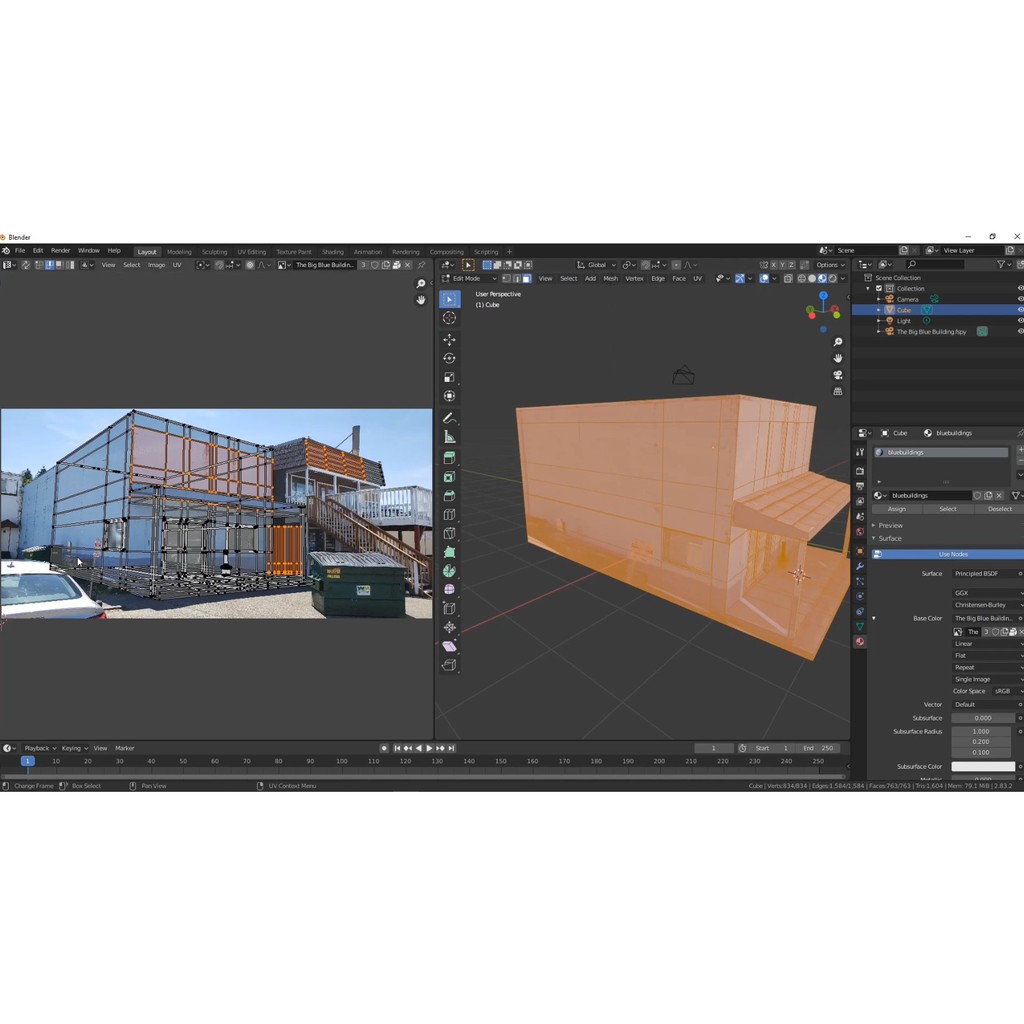Image resolution: width=1024 pixels, height=1024 pixels.
Task: Choose the Extrude Region tool
Action: coord(449,457)
